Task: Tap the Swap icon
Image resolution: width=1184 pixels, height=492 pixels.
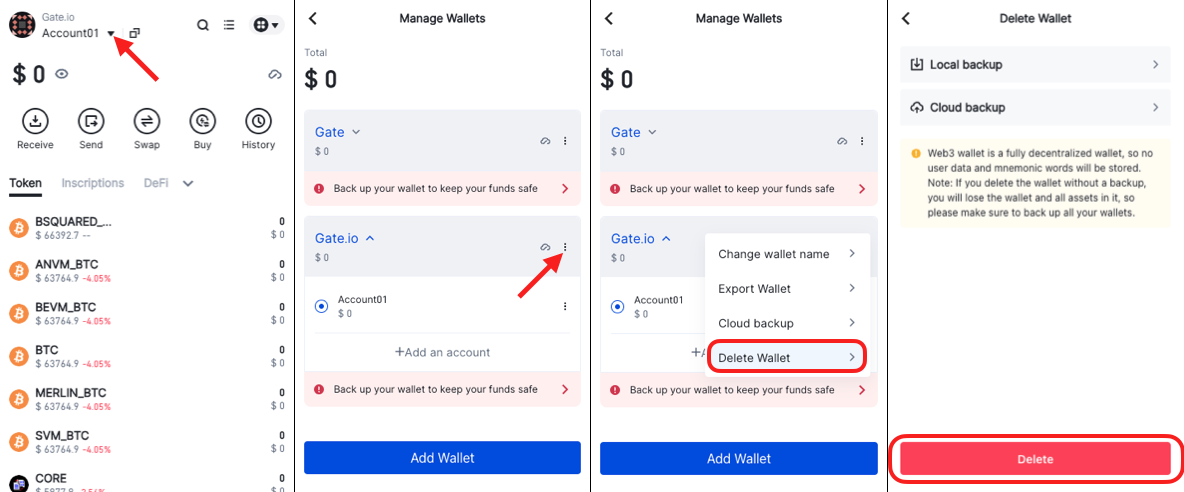Action: (147, 122)
